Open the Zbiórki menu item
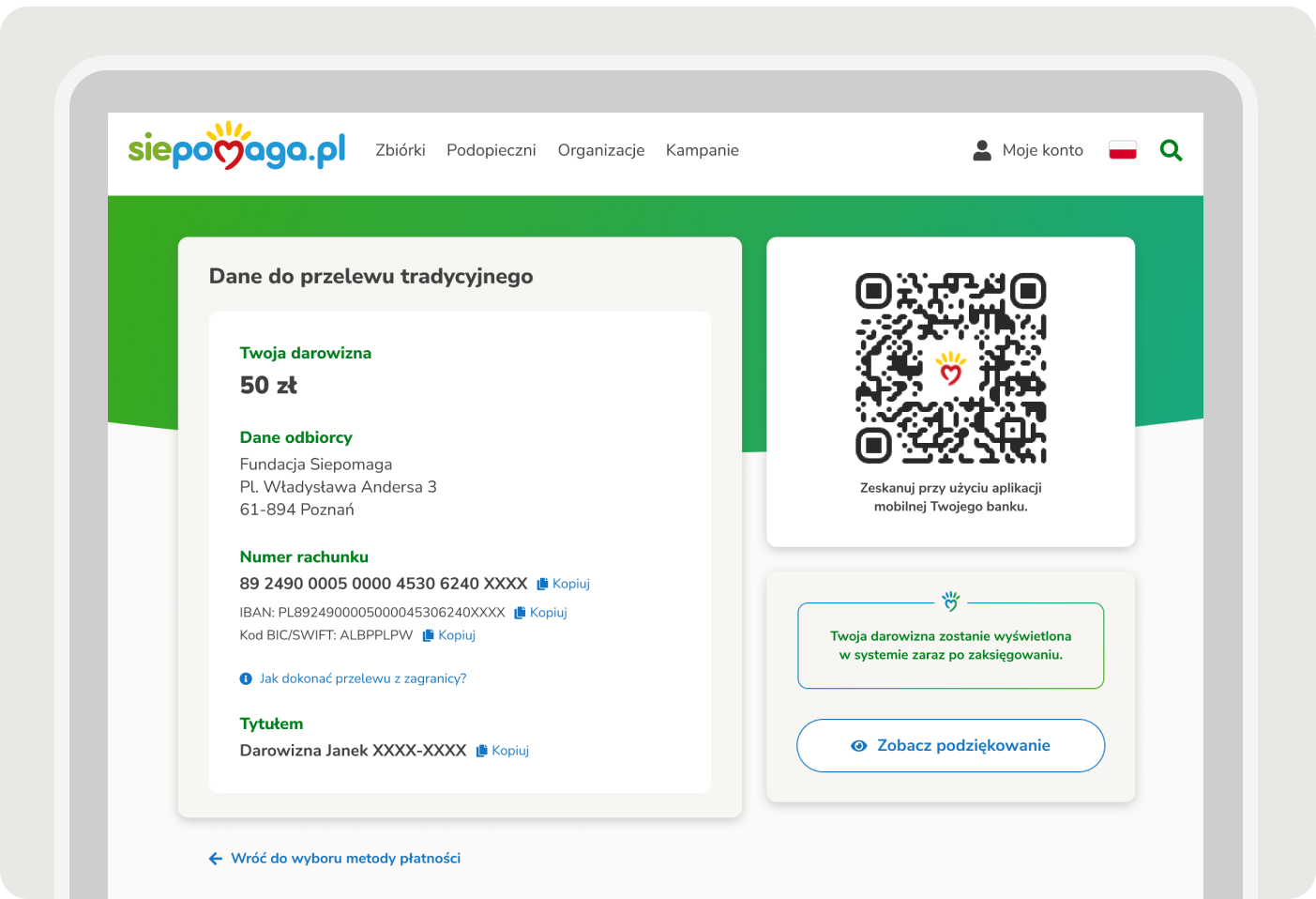 pyautogui.click(x=401, y=150)
